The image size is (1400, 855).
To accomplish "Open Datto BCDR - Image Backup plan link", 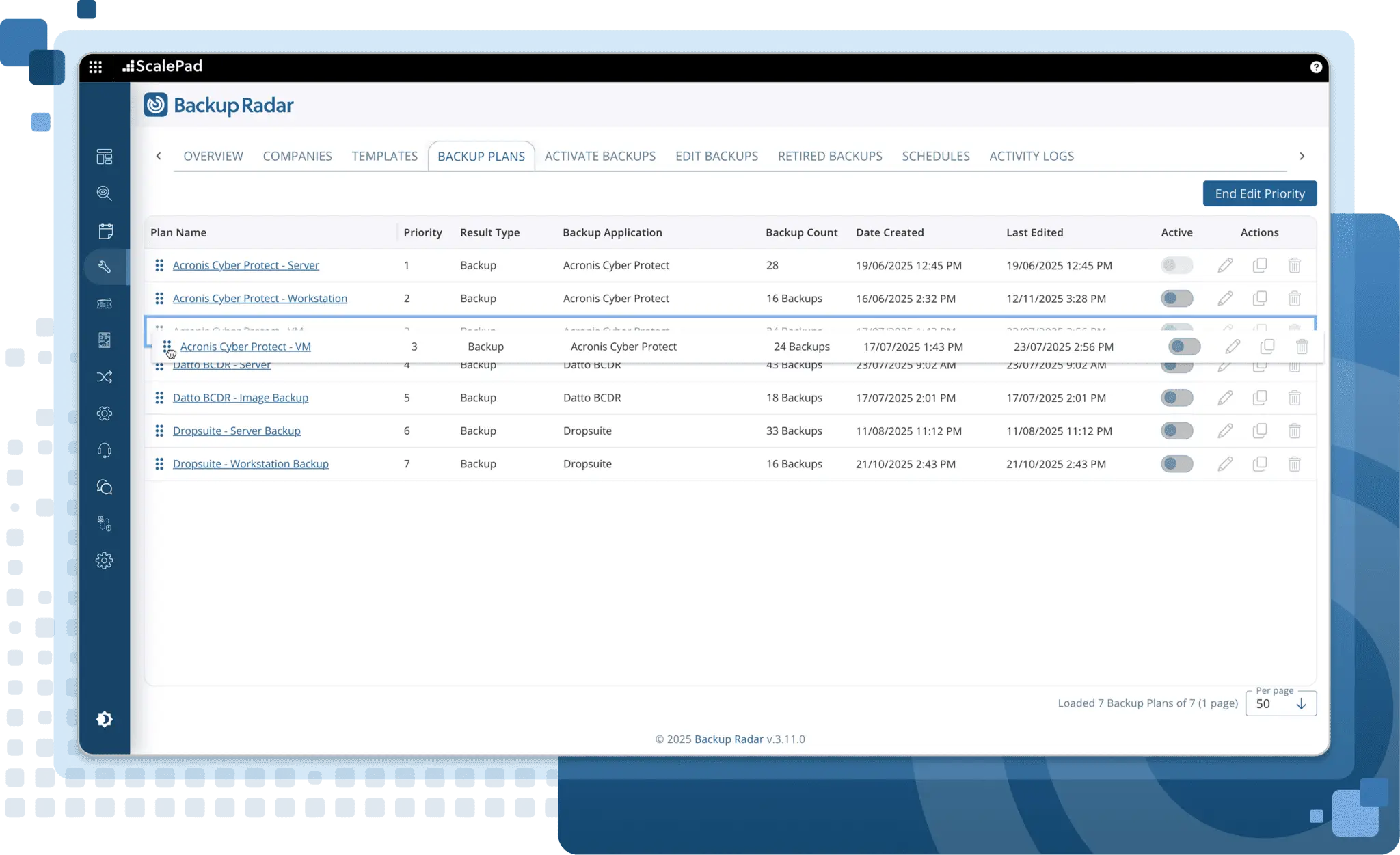I will click(241, 398).
